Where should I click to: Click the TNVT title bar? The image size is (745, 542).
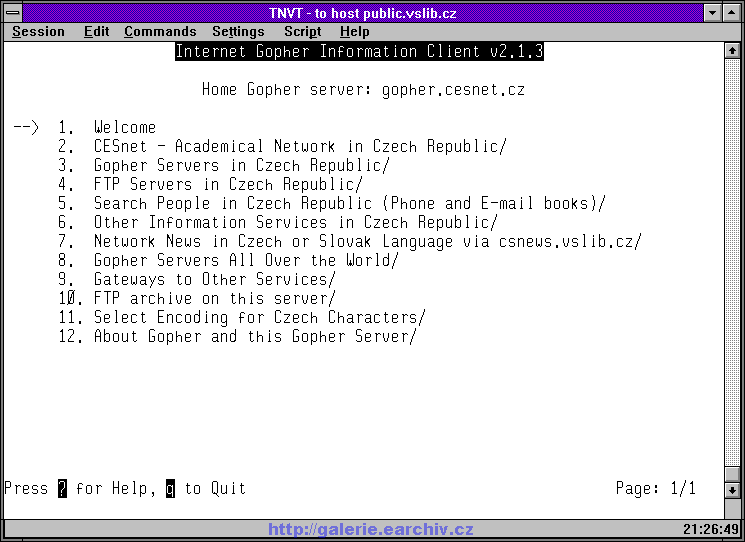click(x=363, y=12)
